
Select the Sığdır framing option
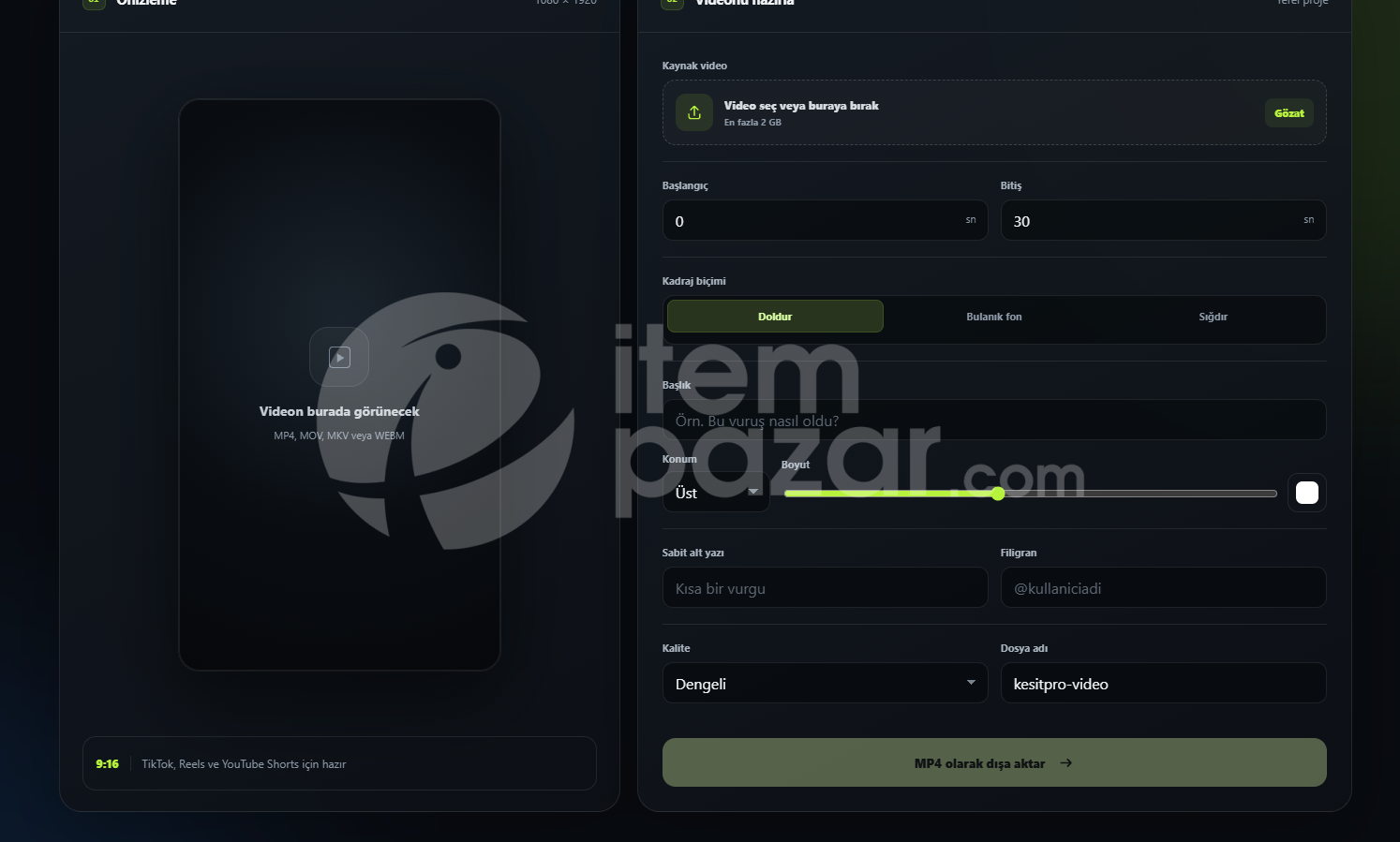coord(1213,317)
